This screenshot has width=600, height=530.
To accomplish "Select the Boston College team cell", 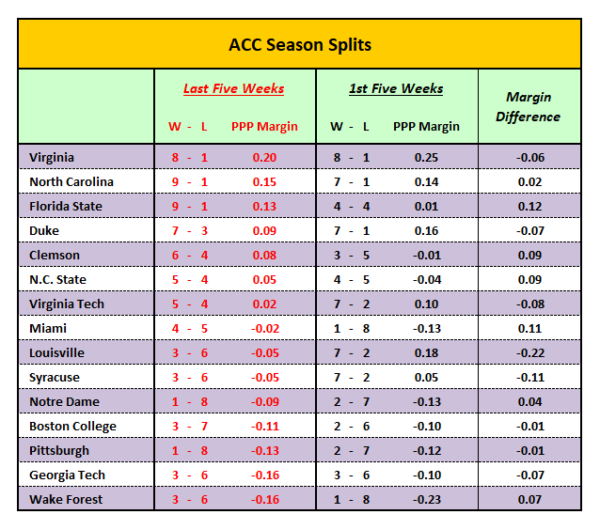I will coord(72,426).
